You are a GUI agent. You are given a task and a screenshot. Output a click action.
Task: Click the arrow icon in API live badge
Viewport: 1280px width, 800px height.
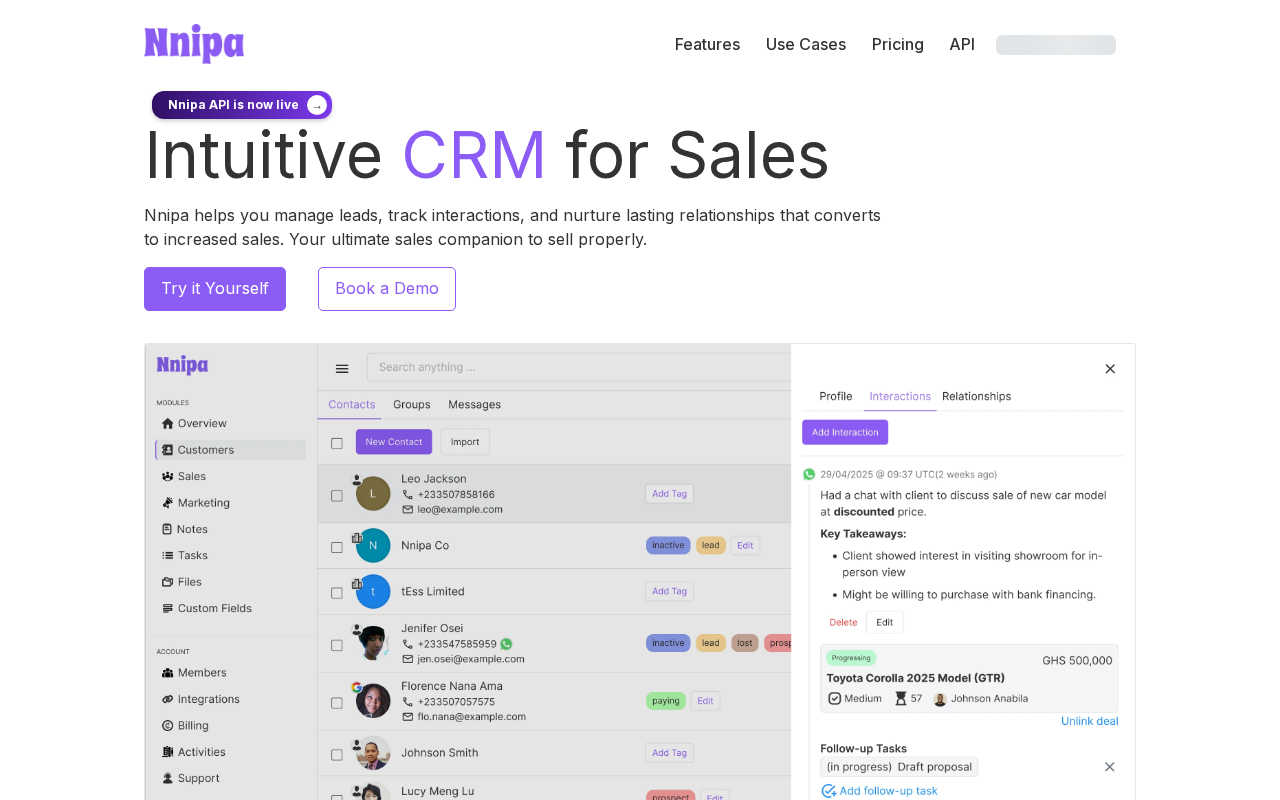pyautogui.click(x=317, y=105)
